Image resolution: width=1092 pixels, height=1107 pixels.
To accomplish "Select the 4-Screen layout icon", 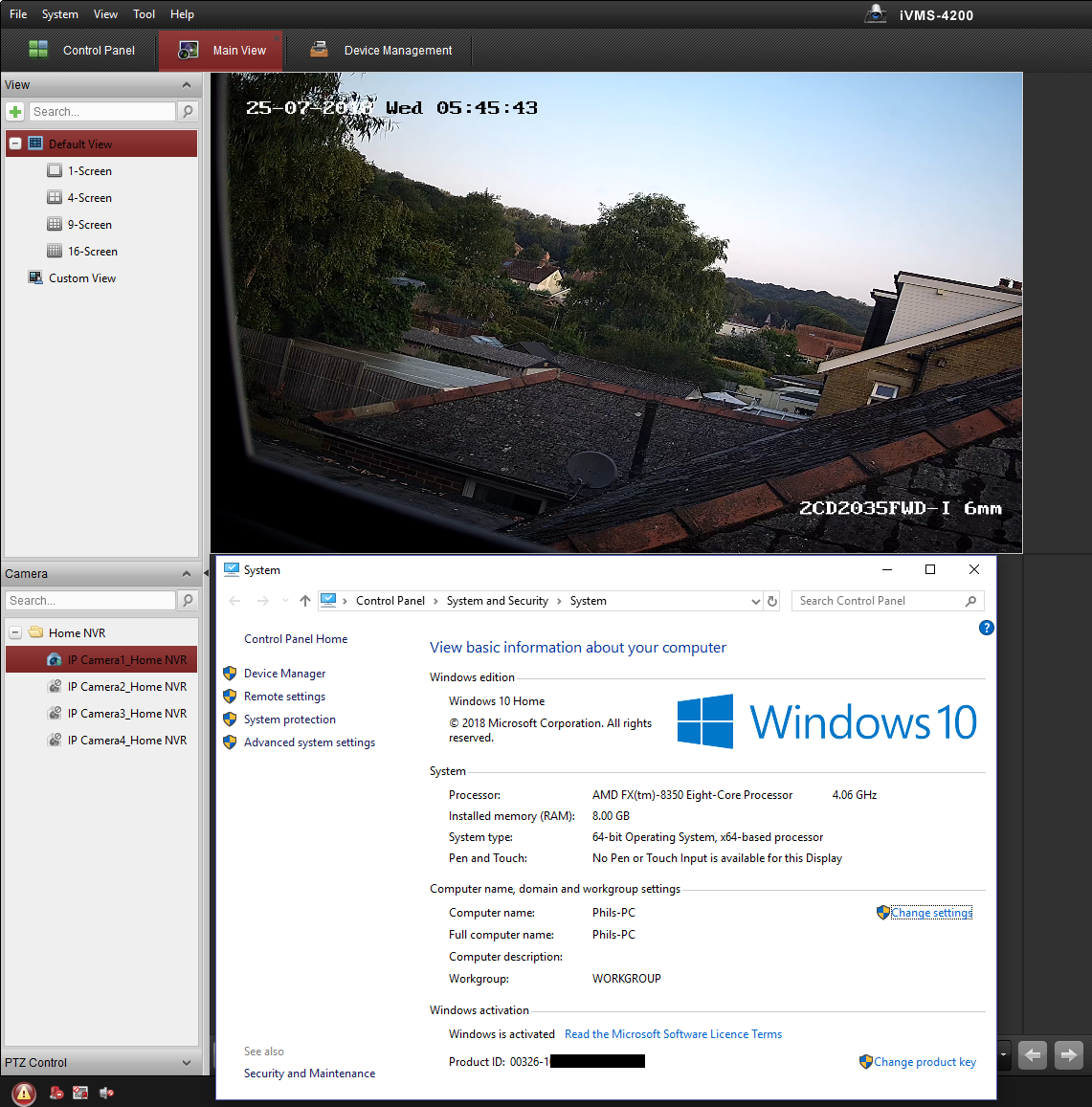I will (x=55, y=198).
